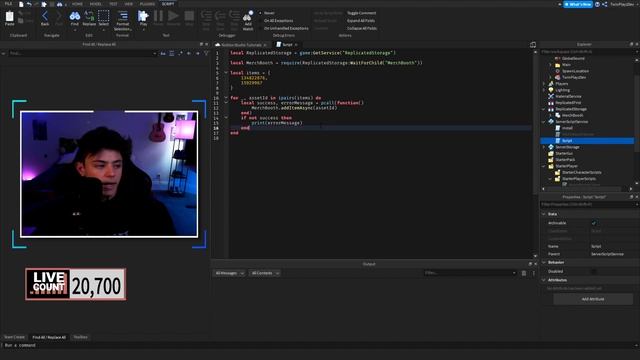The height and width of the screenshot is (360, 640).
Task: Click the Format Selection icon
Action: click(122, 17)
